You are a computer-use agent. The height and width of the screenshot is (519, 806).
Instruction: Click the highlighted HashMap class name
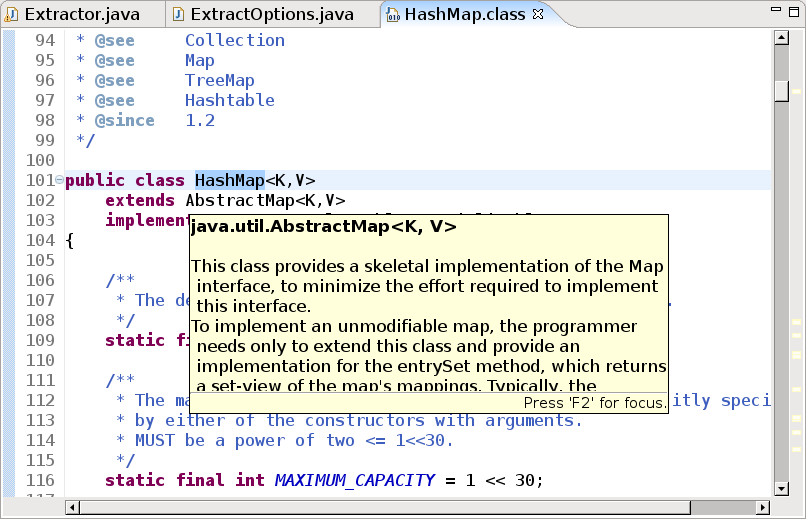click(x=229, y=180)
